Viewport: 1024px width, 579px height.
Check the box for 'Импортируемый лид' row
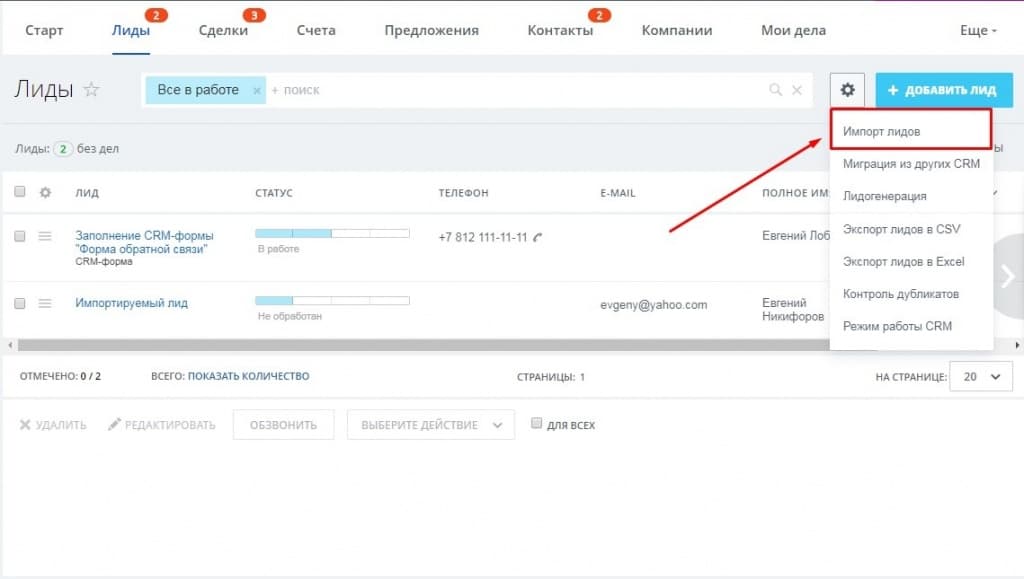[20, 303]
